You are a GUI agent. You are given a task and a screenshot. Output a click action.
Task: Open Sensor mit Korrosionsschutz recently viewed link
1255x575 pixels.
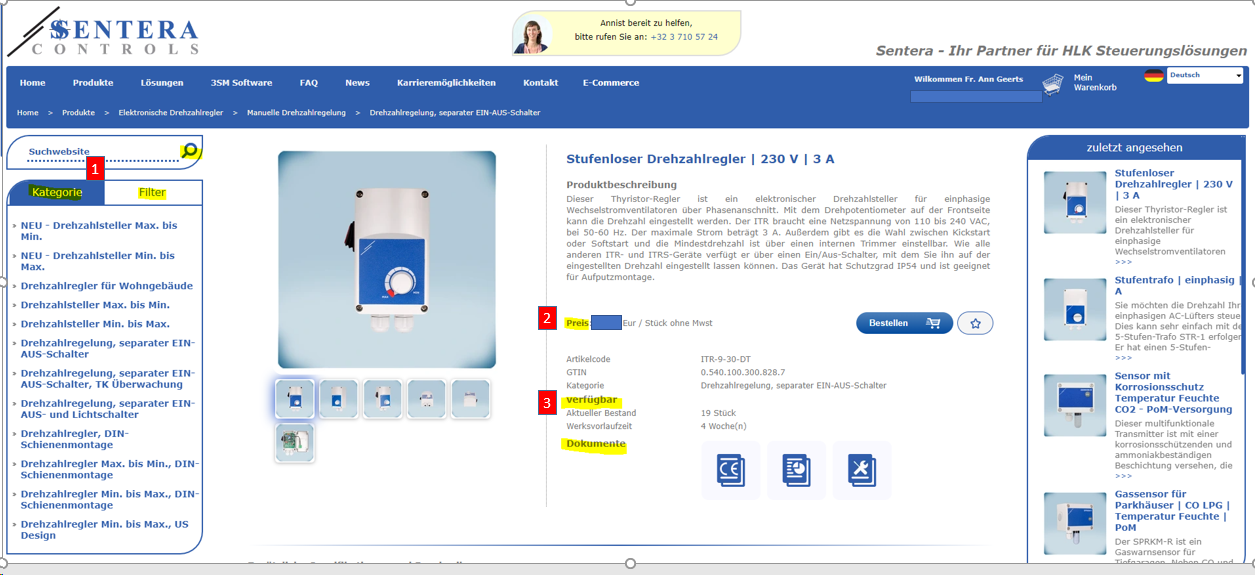tap(1173, 393)
